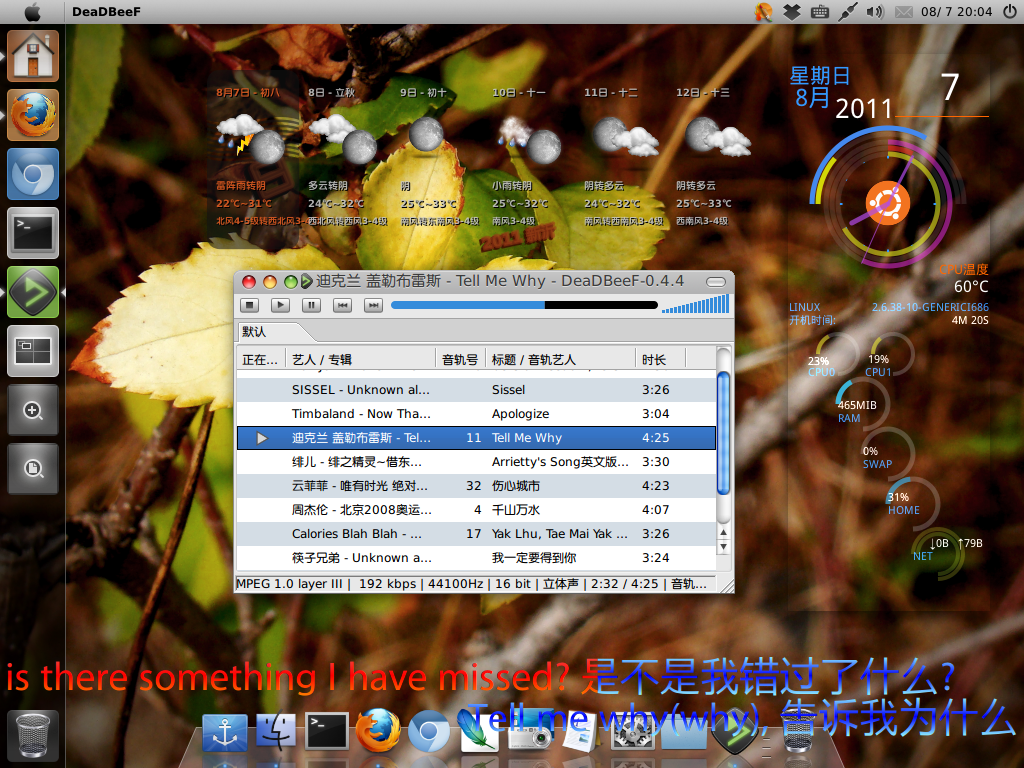Click the 音轨号 column header
Image resolution: width=1024 pixels, height=768 pixels.
460,359
